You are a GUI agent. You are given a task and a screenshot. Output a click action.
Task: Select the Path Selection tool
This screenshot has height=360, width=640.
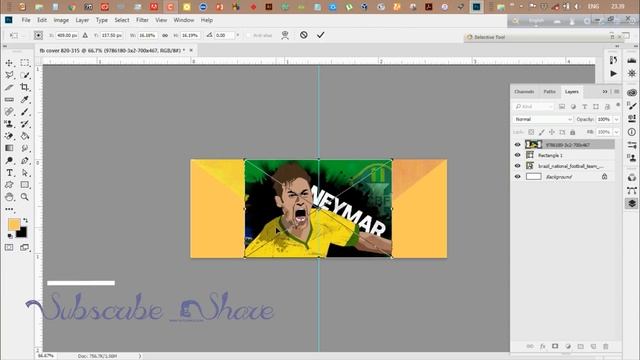(x=24, y=173)
